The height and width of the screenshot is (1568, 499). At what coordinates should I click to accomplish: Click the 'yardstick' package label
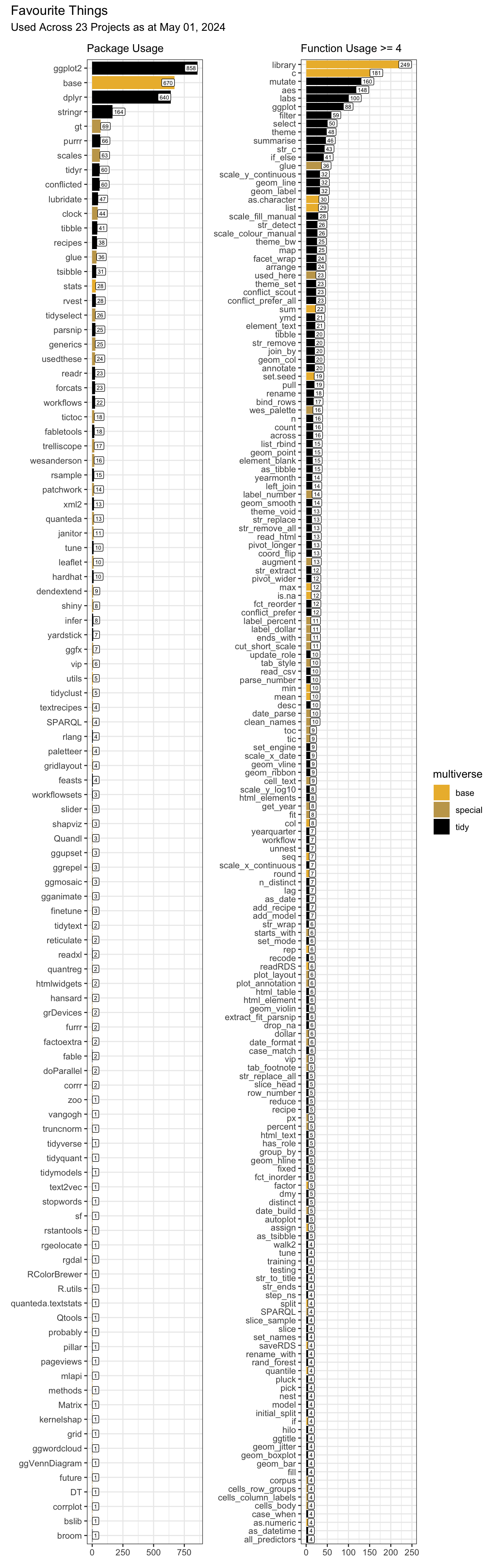(65, 635)
